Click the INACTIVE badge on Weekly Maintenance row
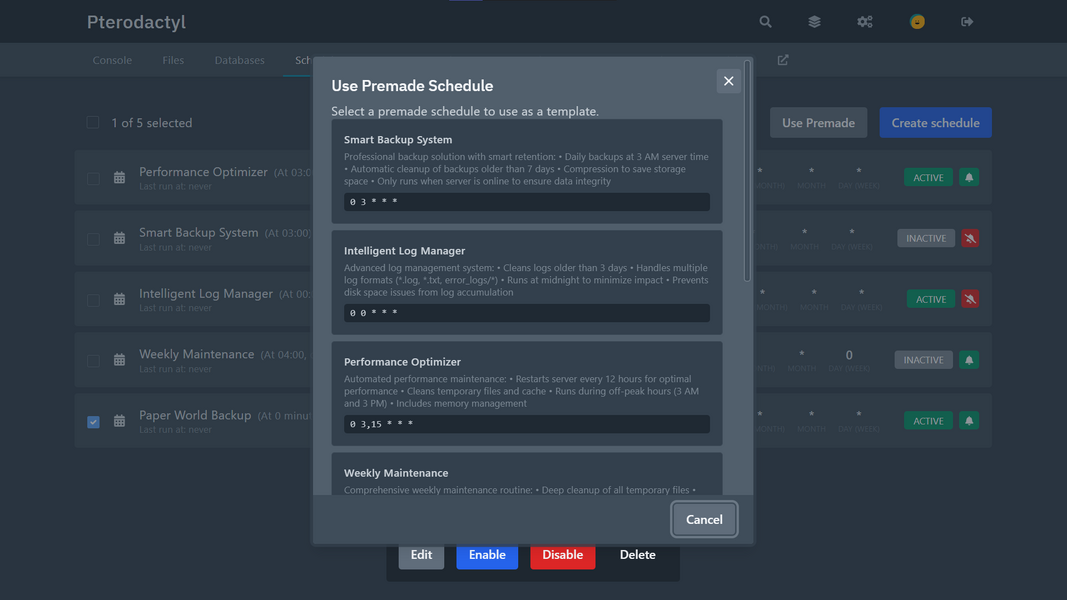The width and height of the screenshot is (1067, 600). [x=923, y=360]
